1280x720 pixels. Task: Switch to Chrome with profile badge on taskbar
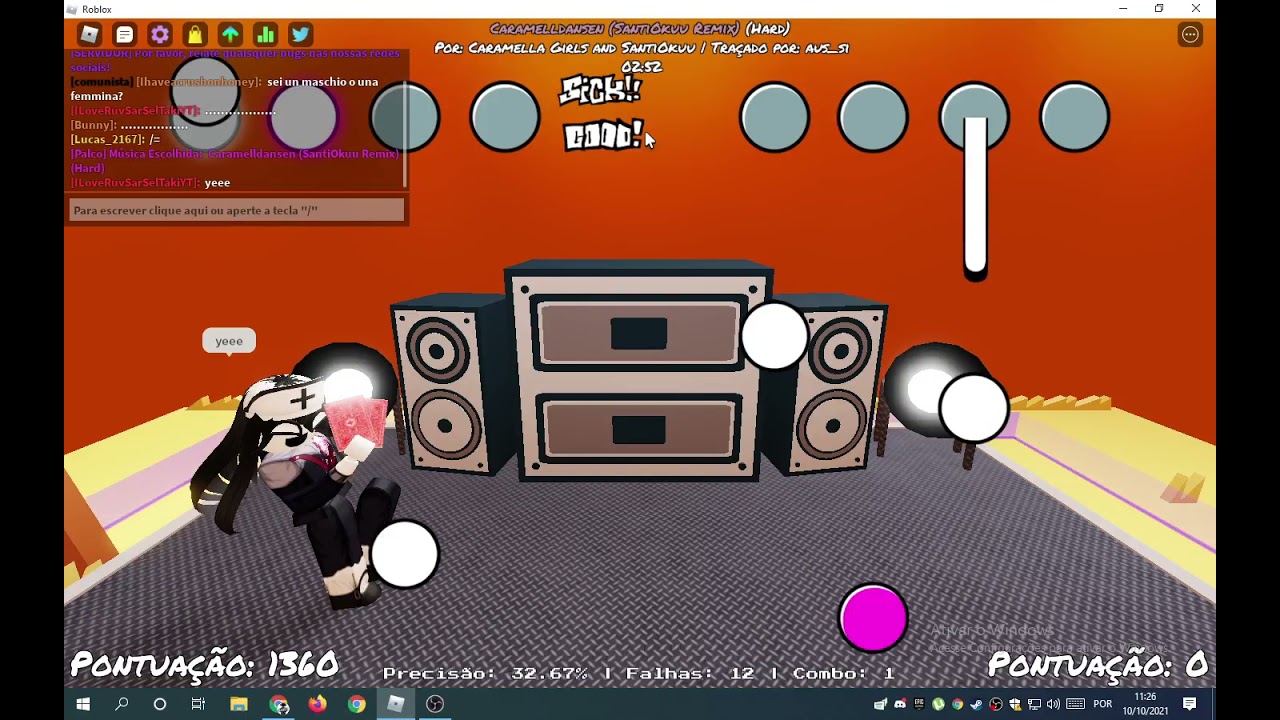click(279, 704)
